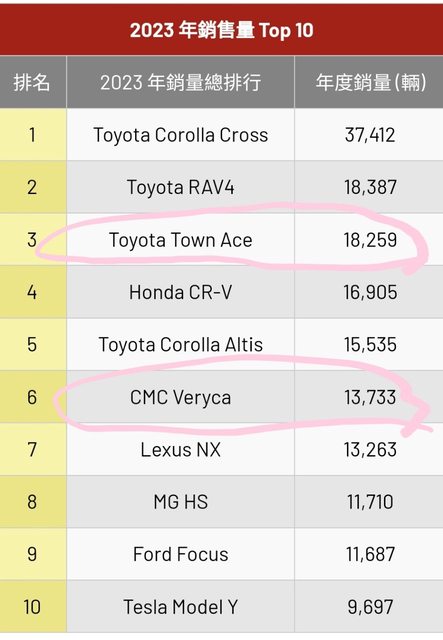The width and height of the screenshot is (443, 640).
Task: Select the Ford Focus entry
Action: pyautogui.click(x=180, y=554)
